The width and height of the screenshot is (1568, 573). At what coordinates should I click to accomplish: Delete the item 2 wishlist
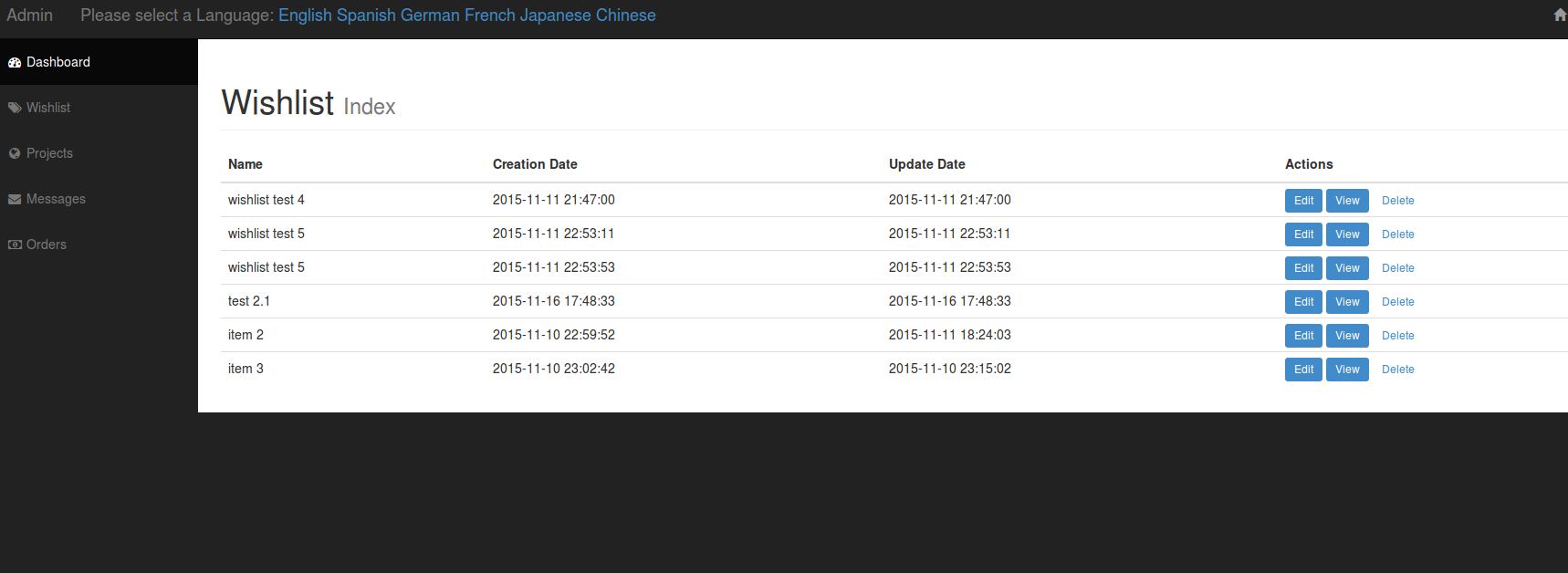coord(1397,336)
